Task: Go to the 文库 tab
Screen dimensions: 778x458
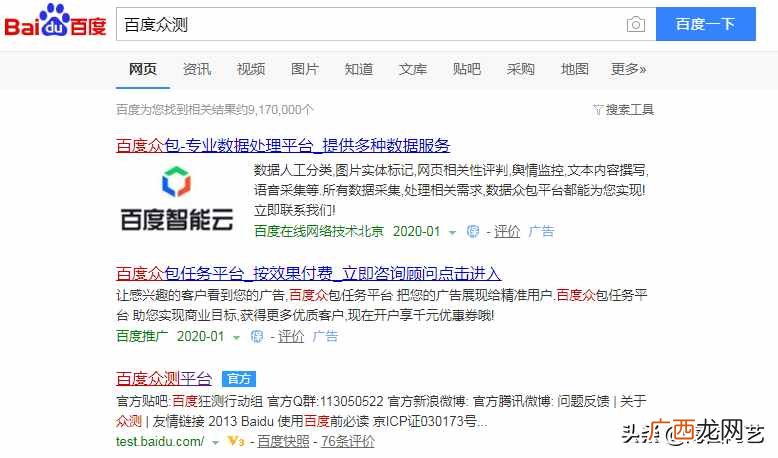Action: click(x=413, y=69)
